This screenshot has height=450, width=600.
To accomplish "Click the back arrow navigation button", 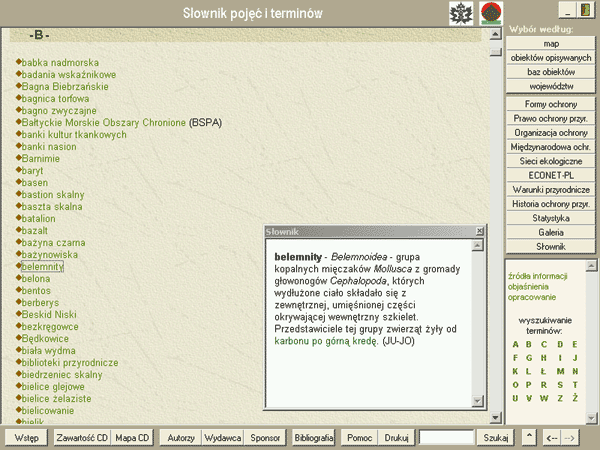I will (551, 437).
